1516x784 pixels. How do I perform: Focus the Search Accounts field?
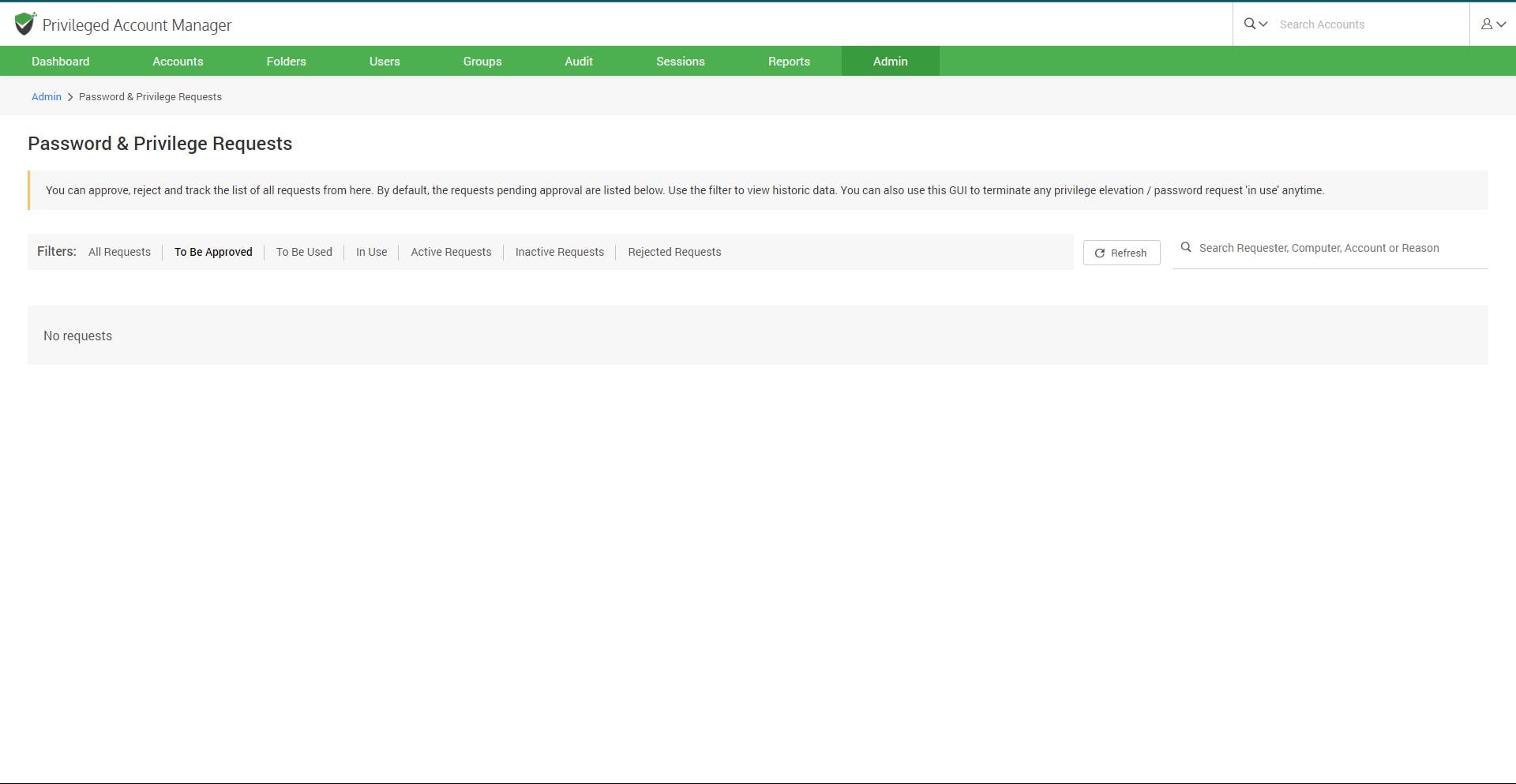tap(1370, 24)
